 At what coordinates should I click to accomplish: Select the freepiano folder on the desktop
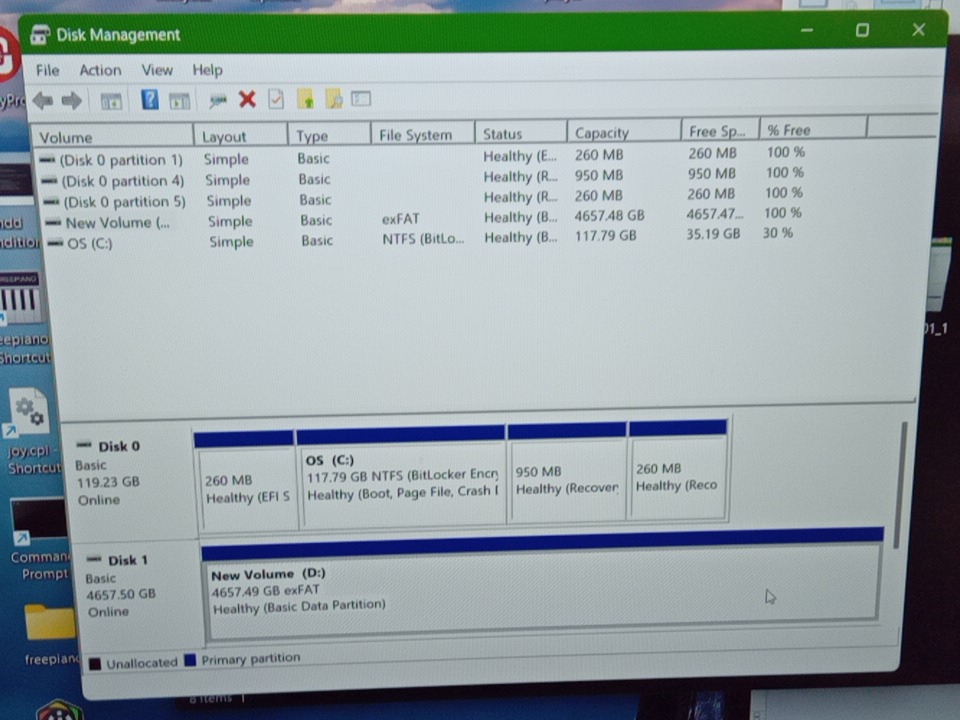coord(50,633)
